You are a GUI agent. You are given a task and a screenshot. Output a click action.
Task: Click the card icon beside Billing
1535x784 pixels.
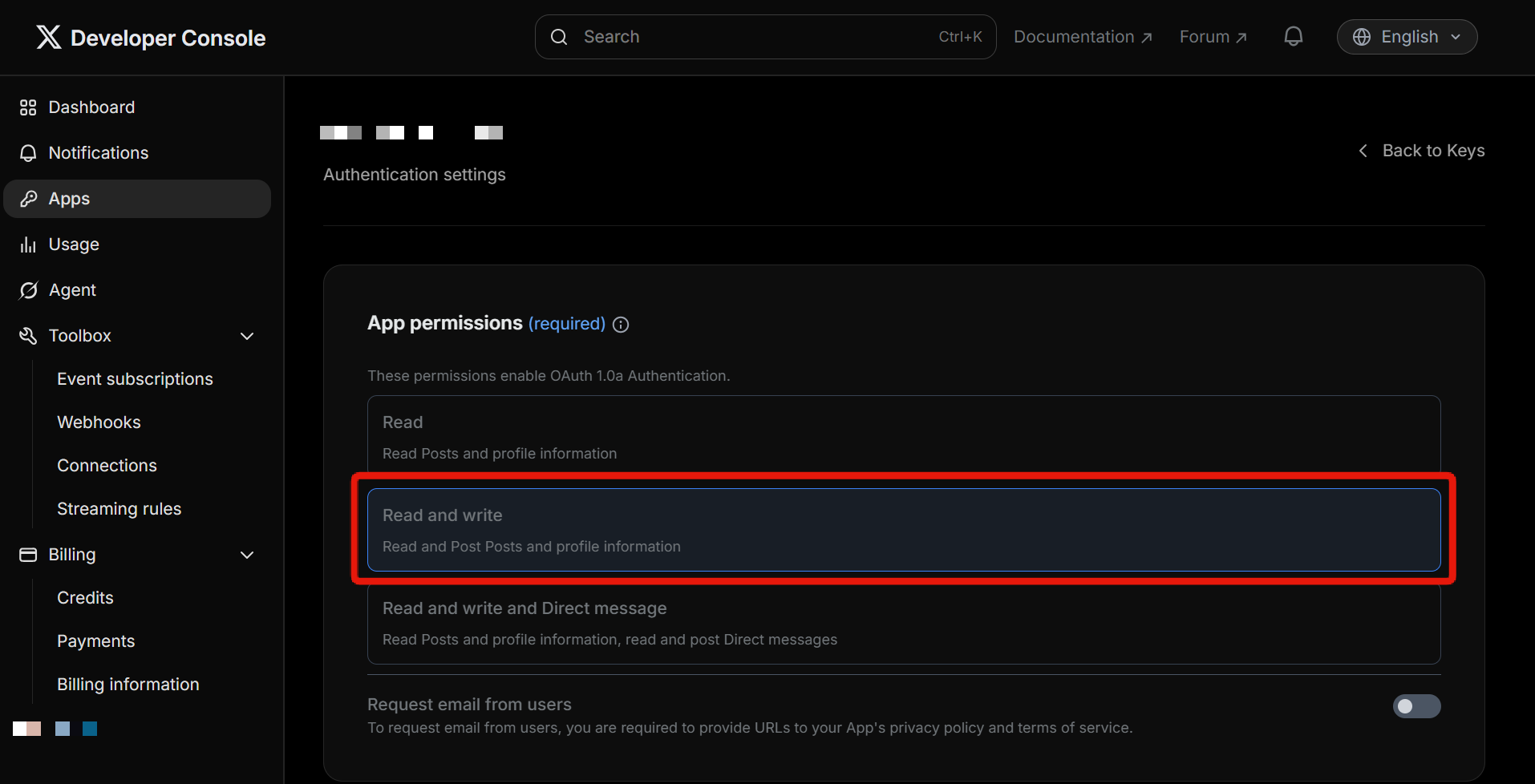(x=28, y=555)
